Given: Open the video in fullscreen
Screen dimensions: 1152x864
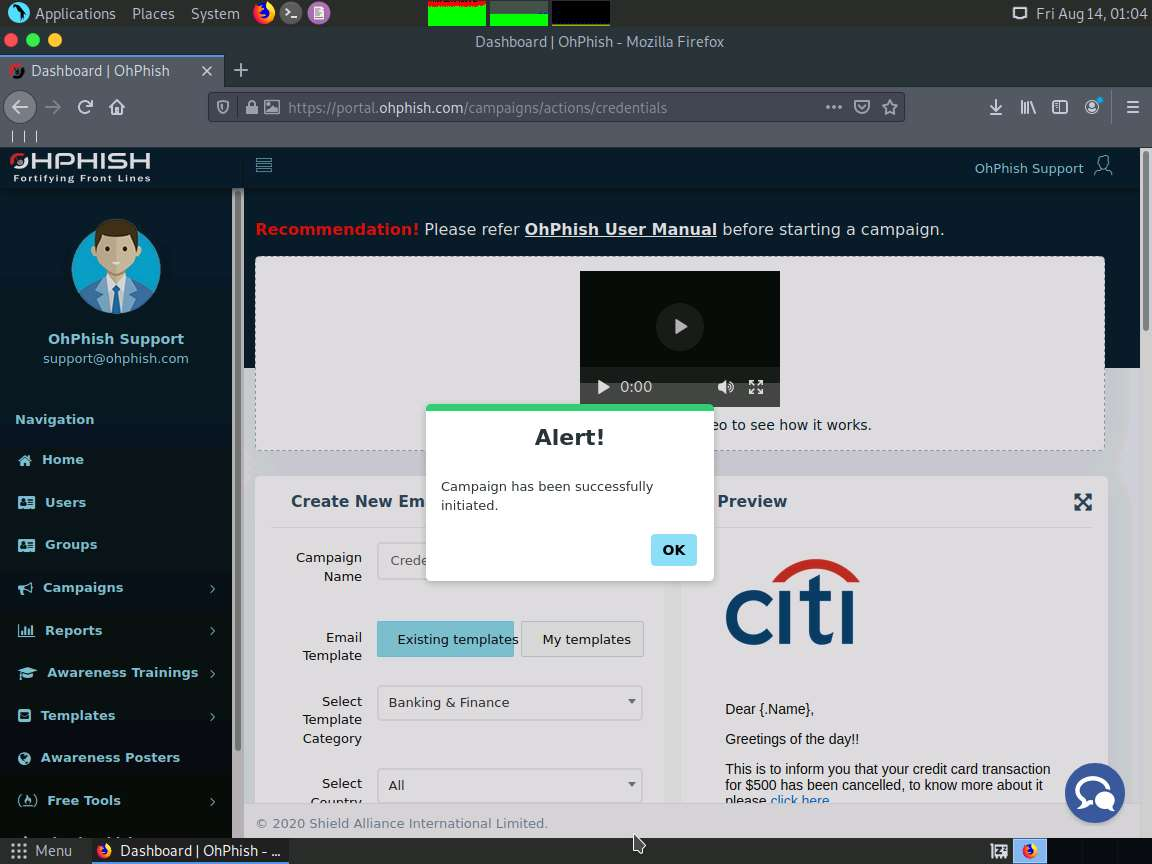Looking at the screenshot, I should (x=756, y=387).
